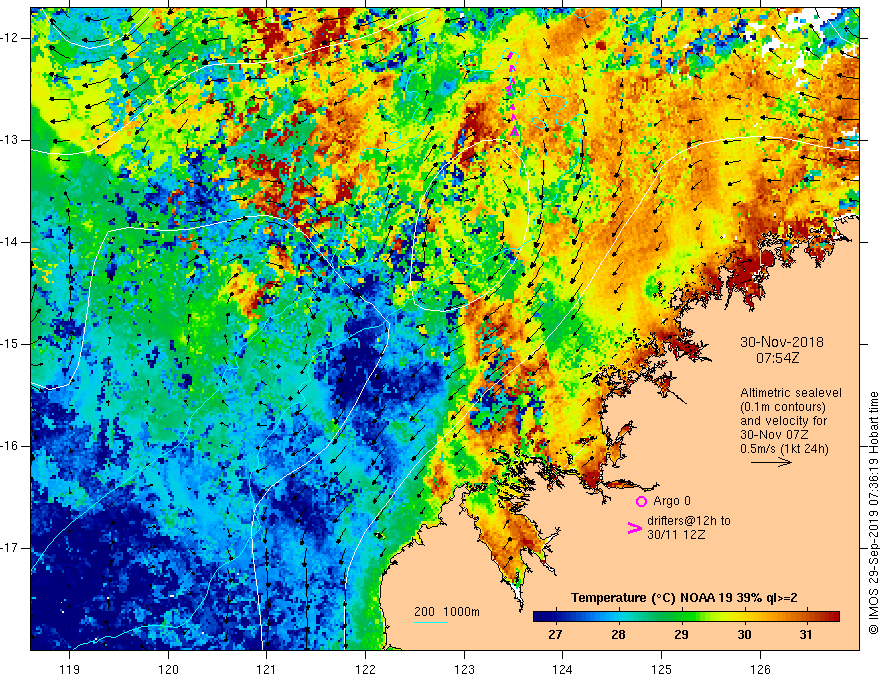880x680 pixels.
Task: Click the 'Altimetric sealevel' text
Action: click(791, 393)
